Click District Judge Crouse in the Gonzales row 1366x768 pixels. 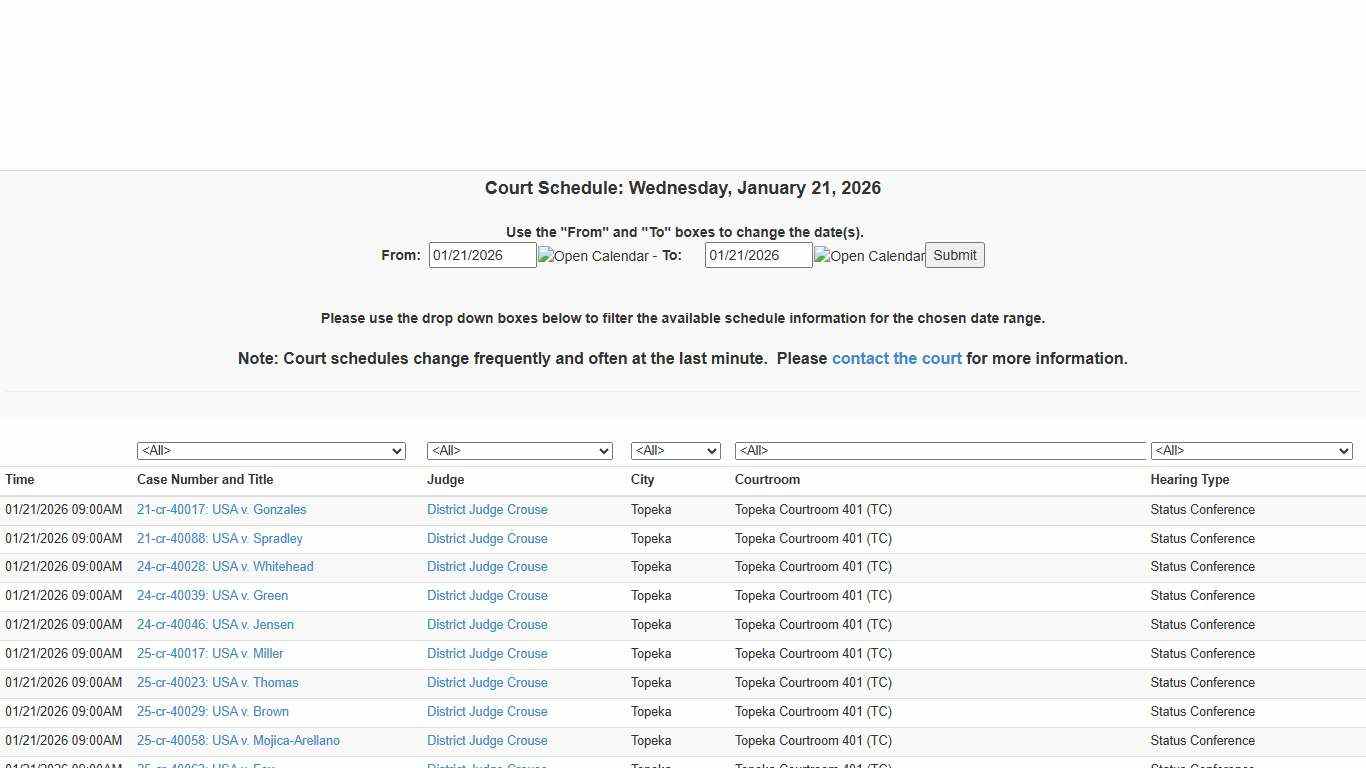tap(487, 509)
